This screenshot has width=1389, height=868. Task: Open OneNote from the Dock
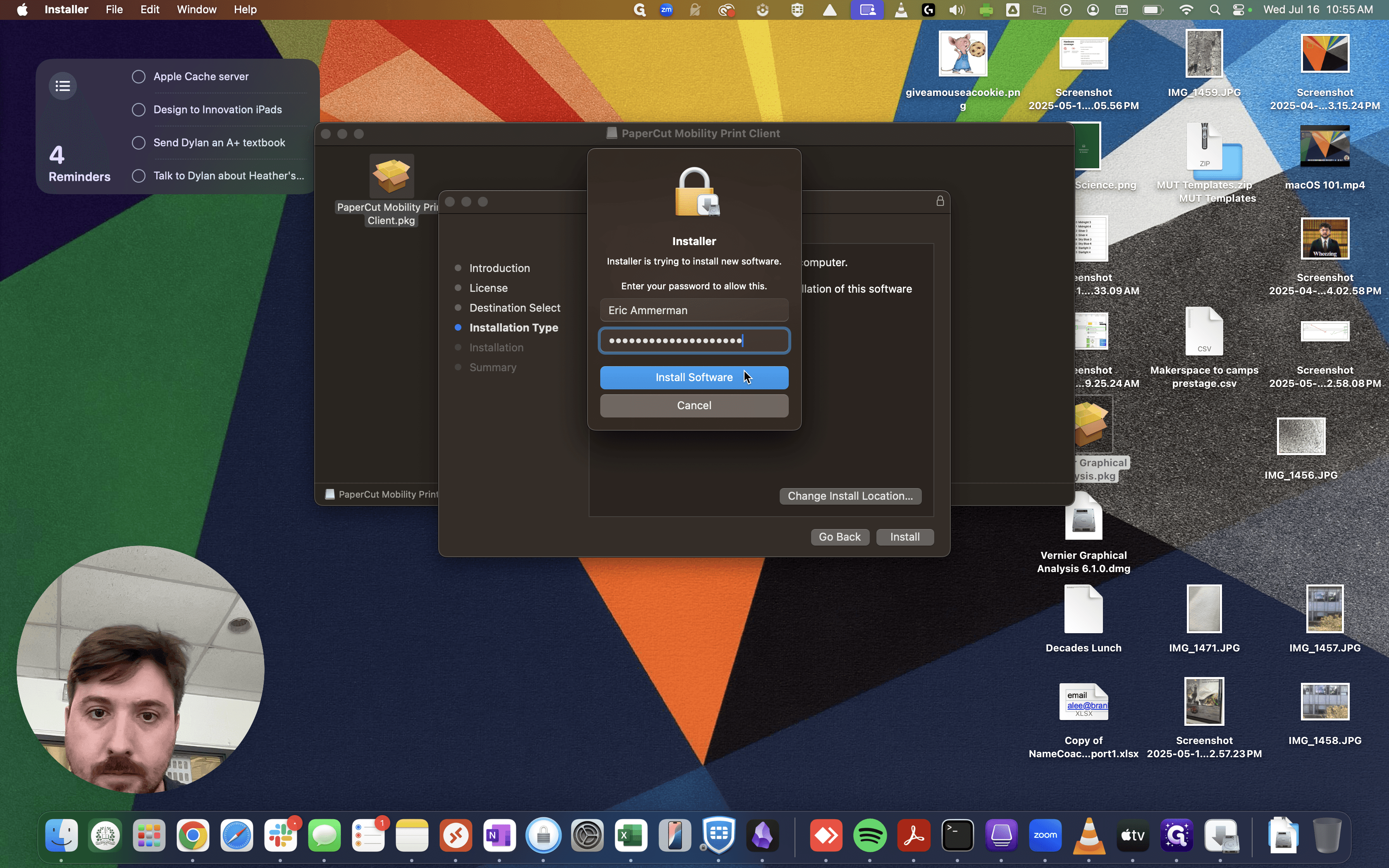tap(500, 835)
